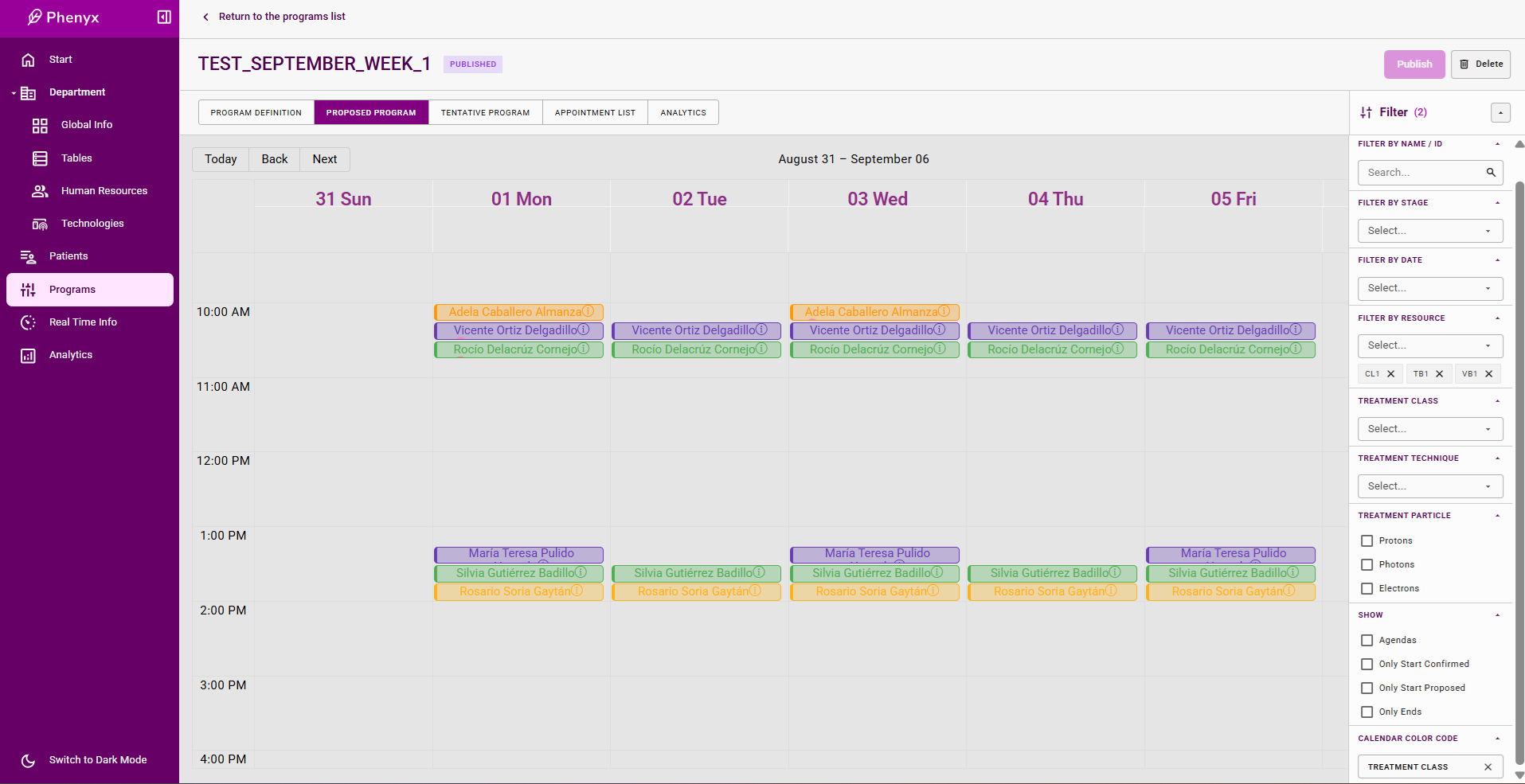This screenshot has height=784, width=1525.
Task: Tick the Only Start Confirmed checkbox
Action: 1367,665
